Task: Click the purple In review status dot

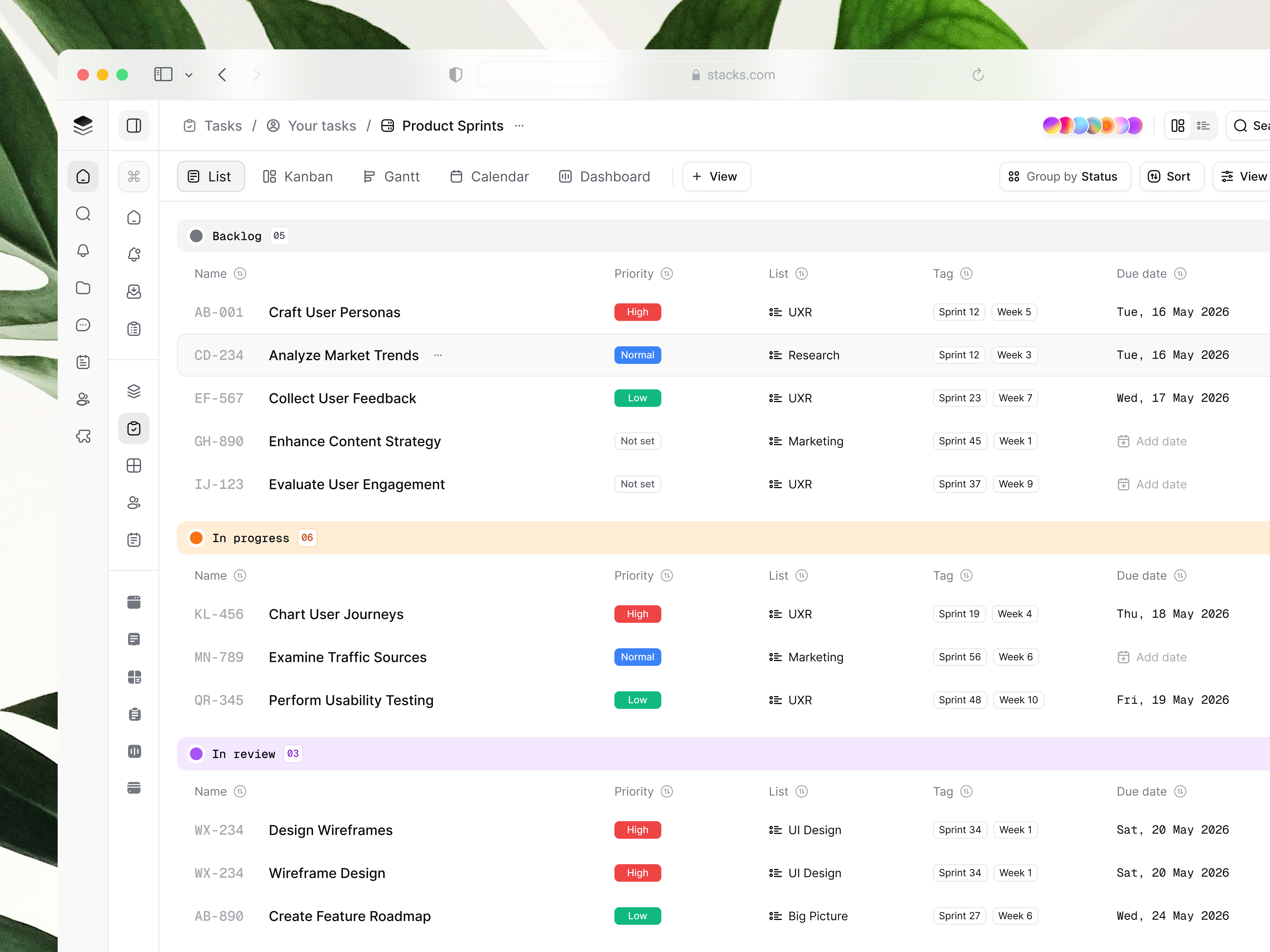Action: click(196, 753)
